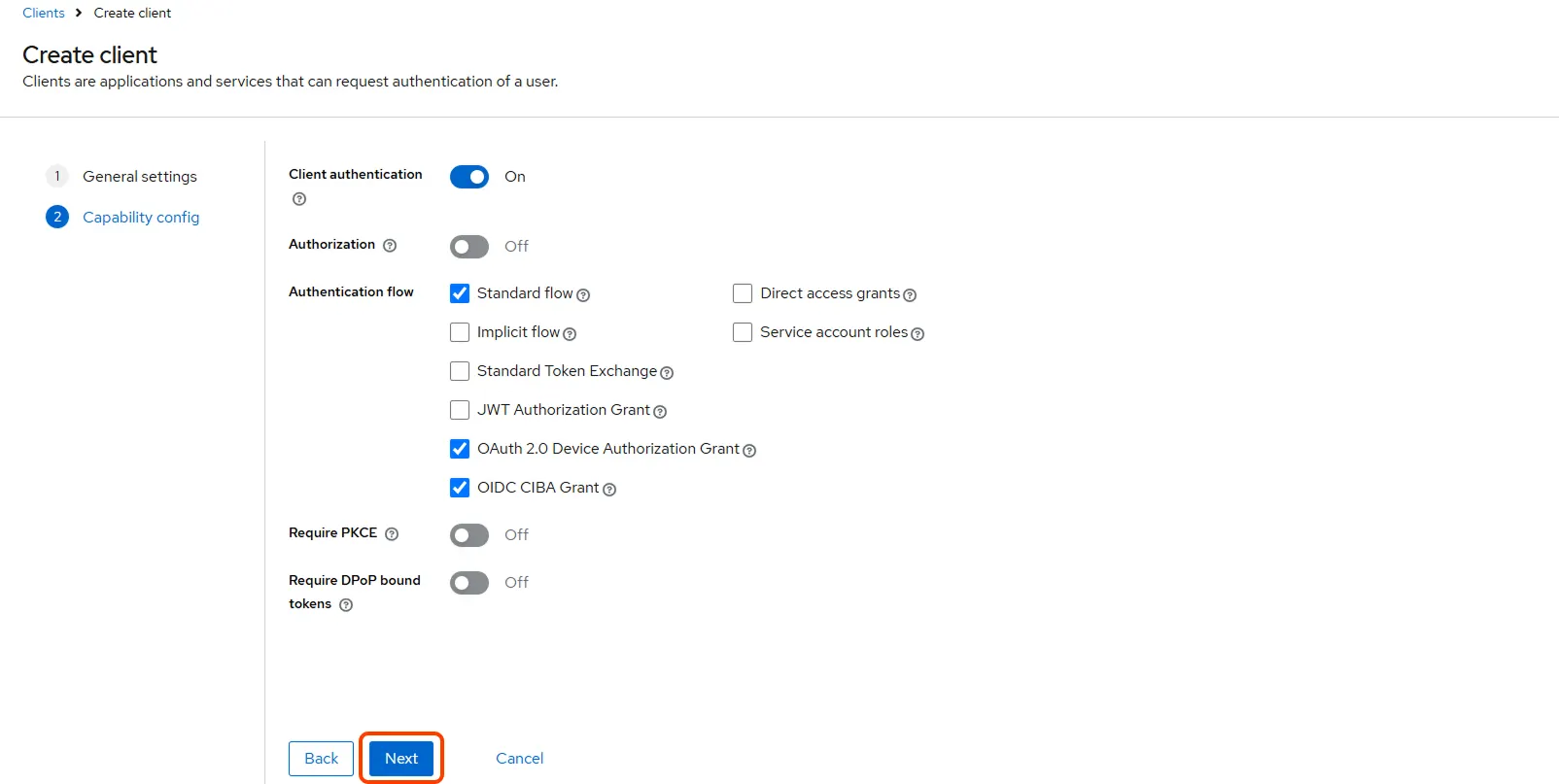Show help for Standard Token Exchange
The height and width of the screenshot is (784, 1559).
coord(667,373)
